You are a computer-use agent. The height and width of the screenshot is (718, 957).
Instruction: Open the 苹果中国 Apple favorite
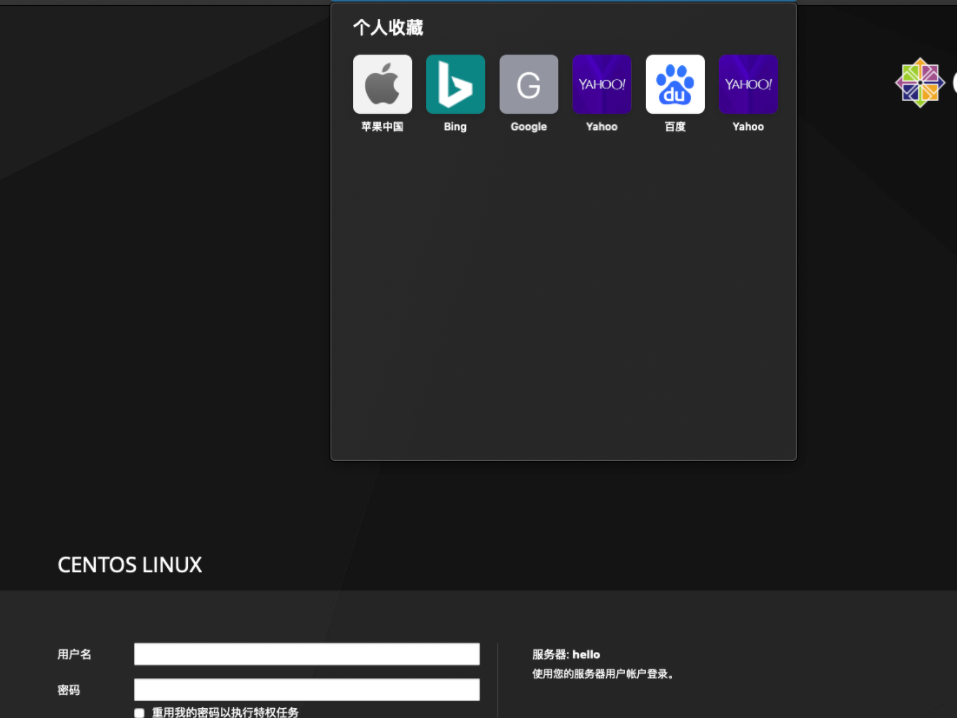coord(382,84)
